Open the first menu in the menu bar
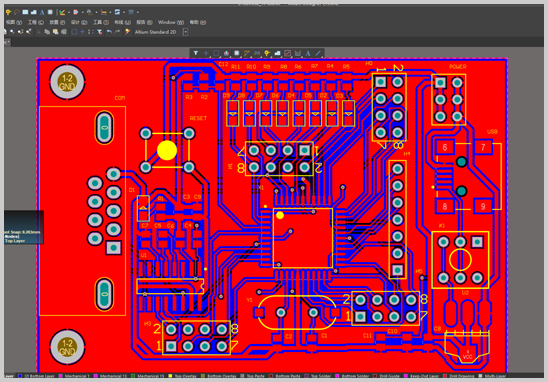The width and height of the screenshot is (548, 382). (14, 22)
